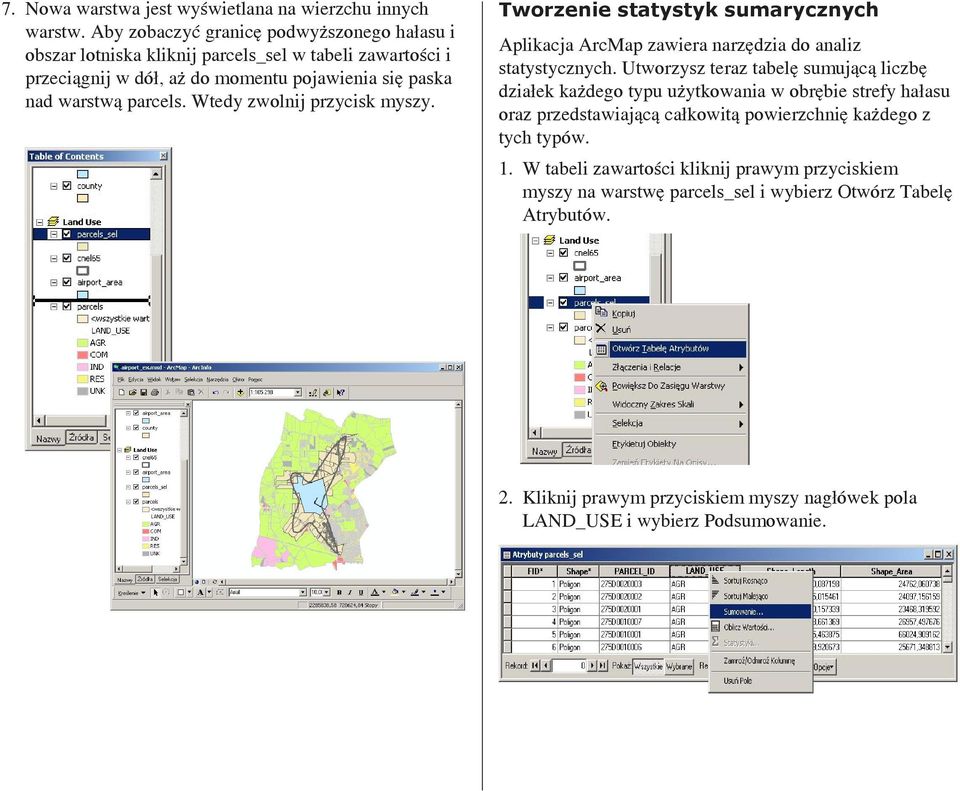Uncheck county layer in Table of Contents panel

click(x=67, y=186)
